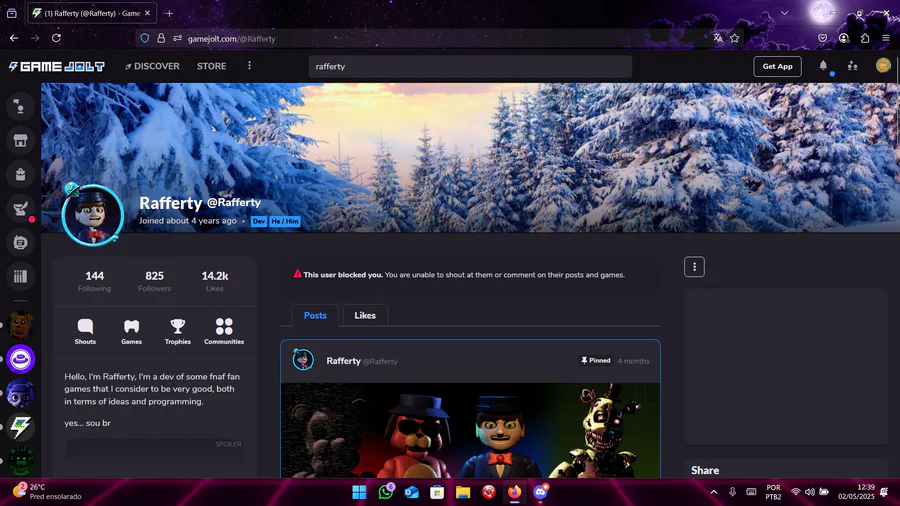Open a new browser tab

pyautogui.click(x=169, y=13)
